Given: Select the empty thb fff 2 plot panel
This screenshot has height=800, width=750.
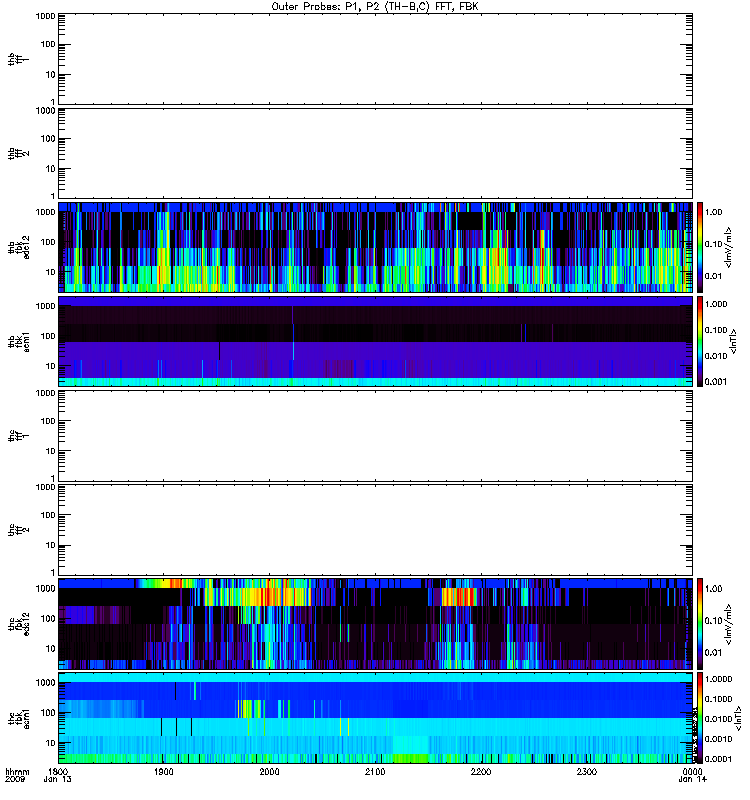Looking at the screenshot, I should pyautogui.click(x=375, y=154).
